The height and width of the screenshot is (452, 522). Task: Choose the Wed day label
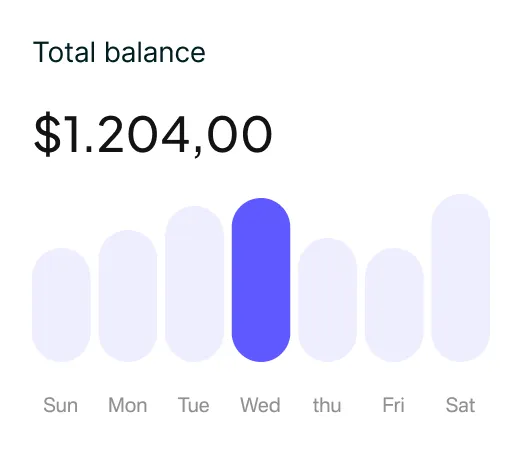(x=260, y=405)
